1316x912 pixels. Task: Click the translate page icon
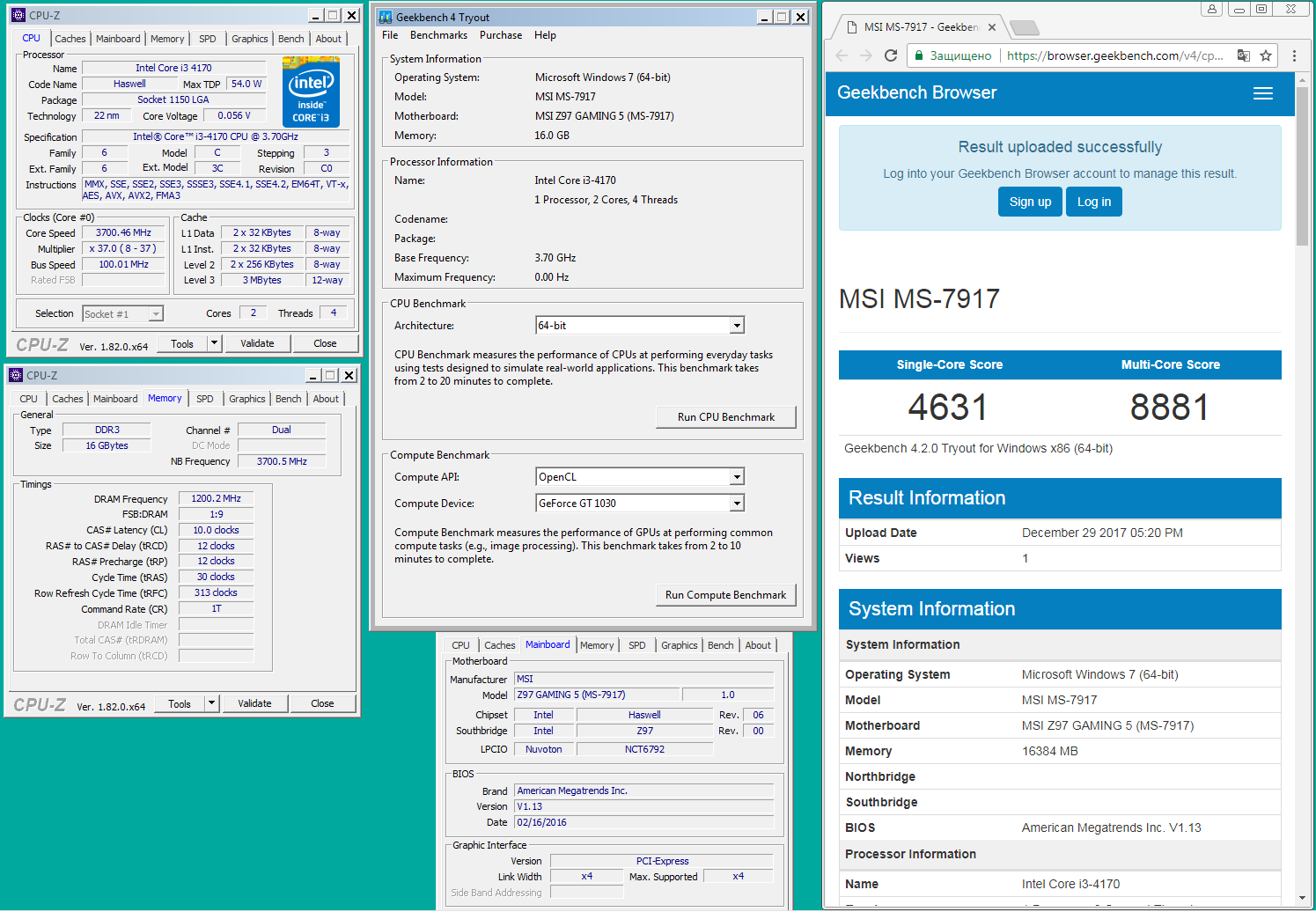[x=1243, y=55]
